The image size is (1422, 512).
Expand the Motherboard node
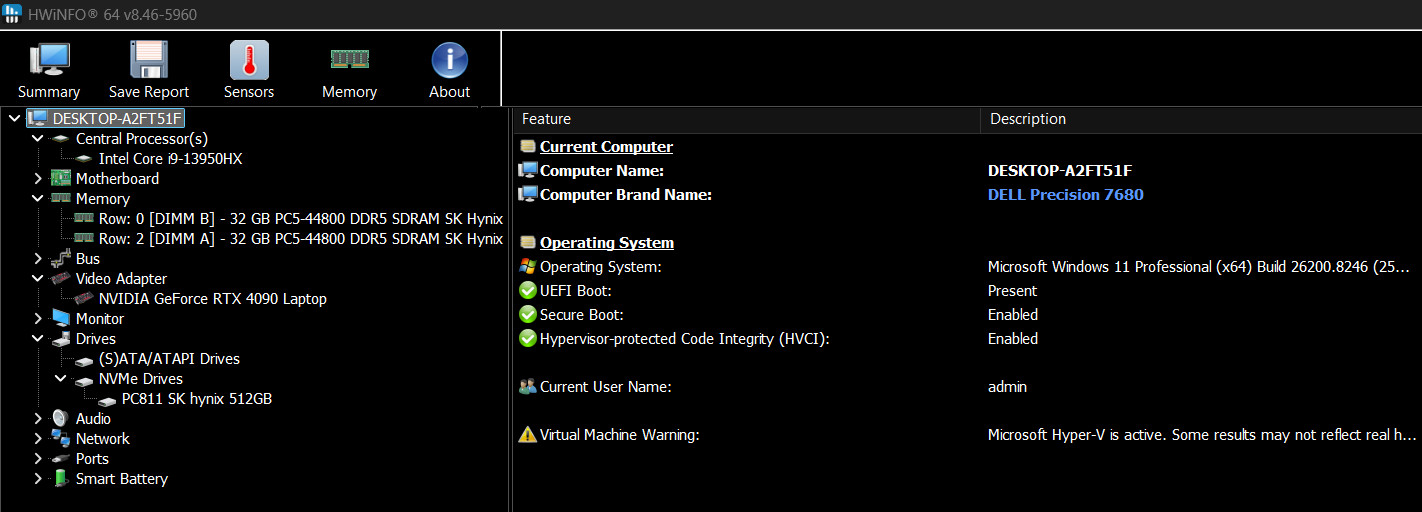[38, 179]
